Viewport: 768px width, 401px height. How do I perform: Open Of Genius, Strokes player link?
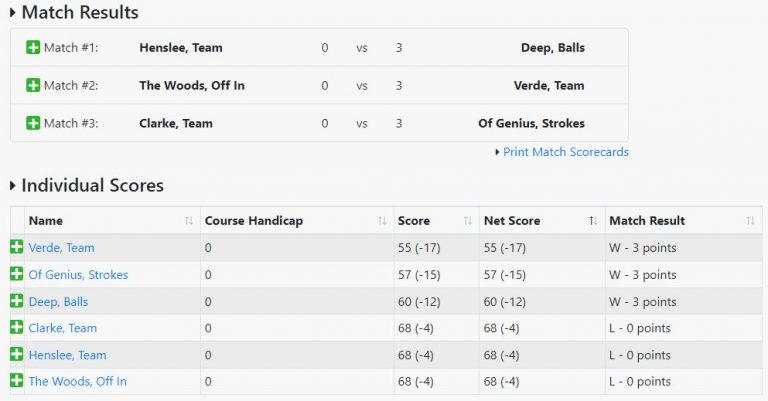pyautogui.click(x=78, y=275)
